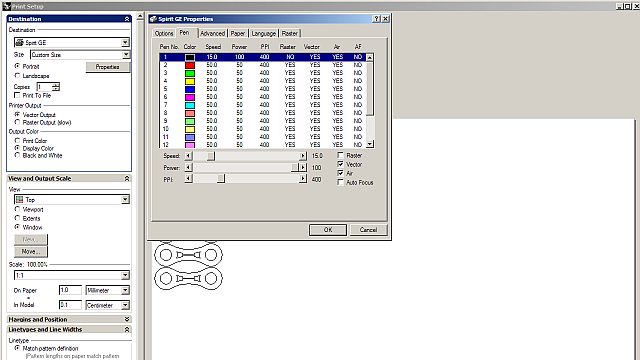Click the Spirit GE Properties title bar printer icon
Image resolution: width=640 pixels, height=360 pixels.
(x=153, y=19)
